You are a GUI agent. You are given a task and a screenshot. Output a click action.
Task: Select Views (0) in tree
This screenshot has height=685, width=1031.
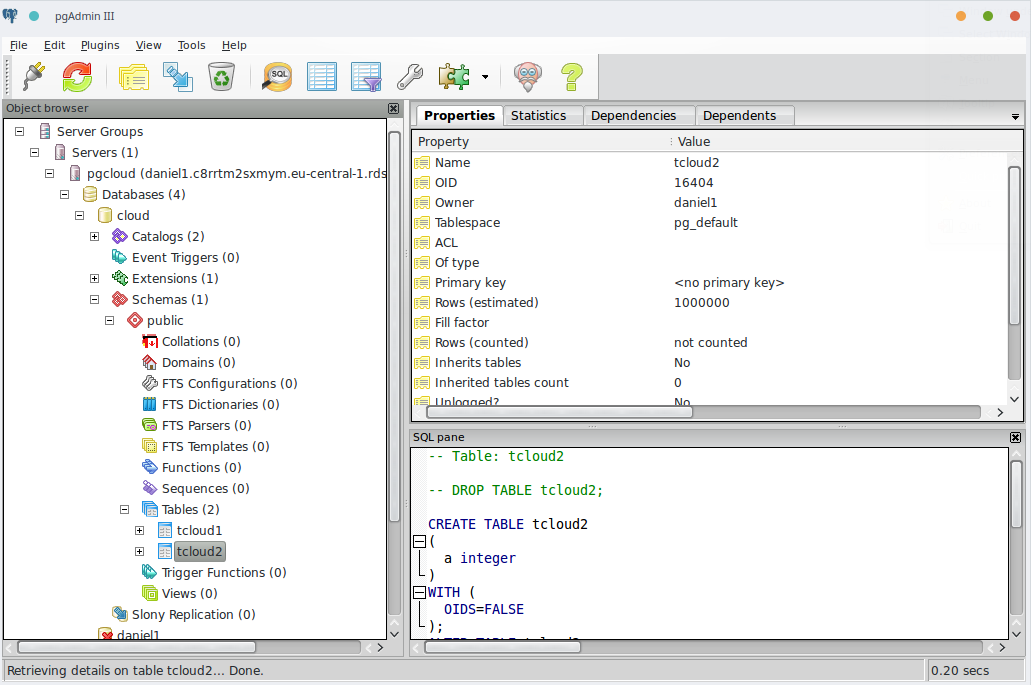point(189,594)
